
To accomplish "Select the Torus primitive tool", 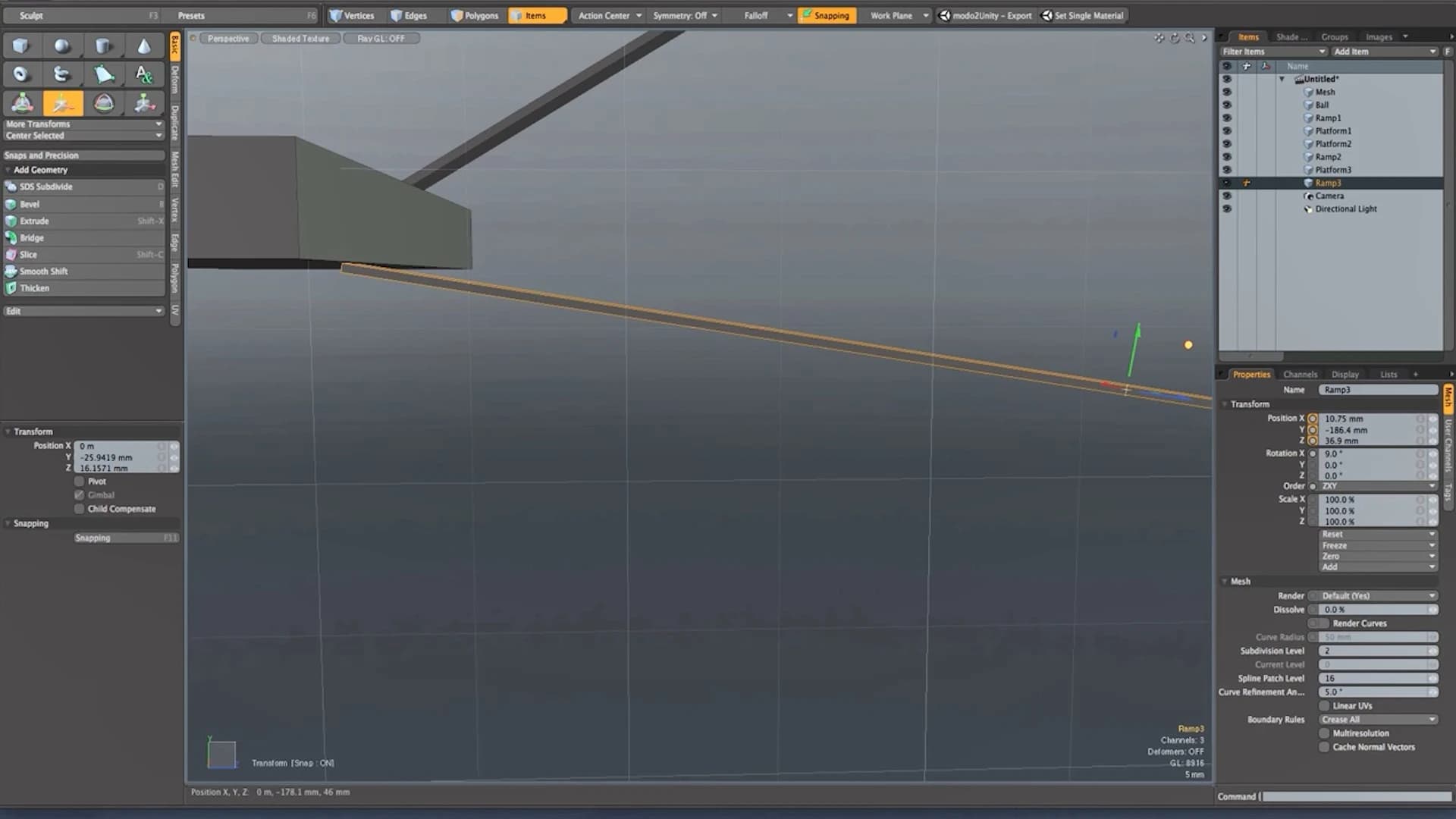I will coord(21,74).
